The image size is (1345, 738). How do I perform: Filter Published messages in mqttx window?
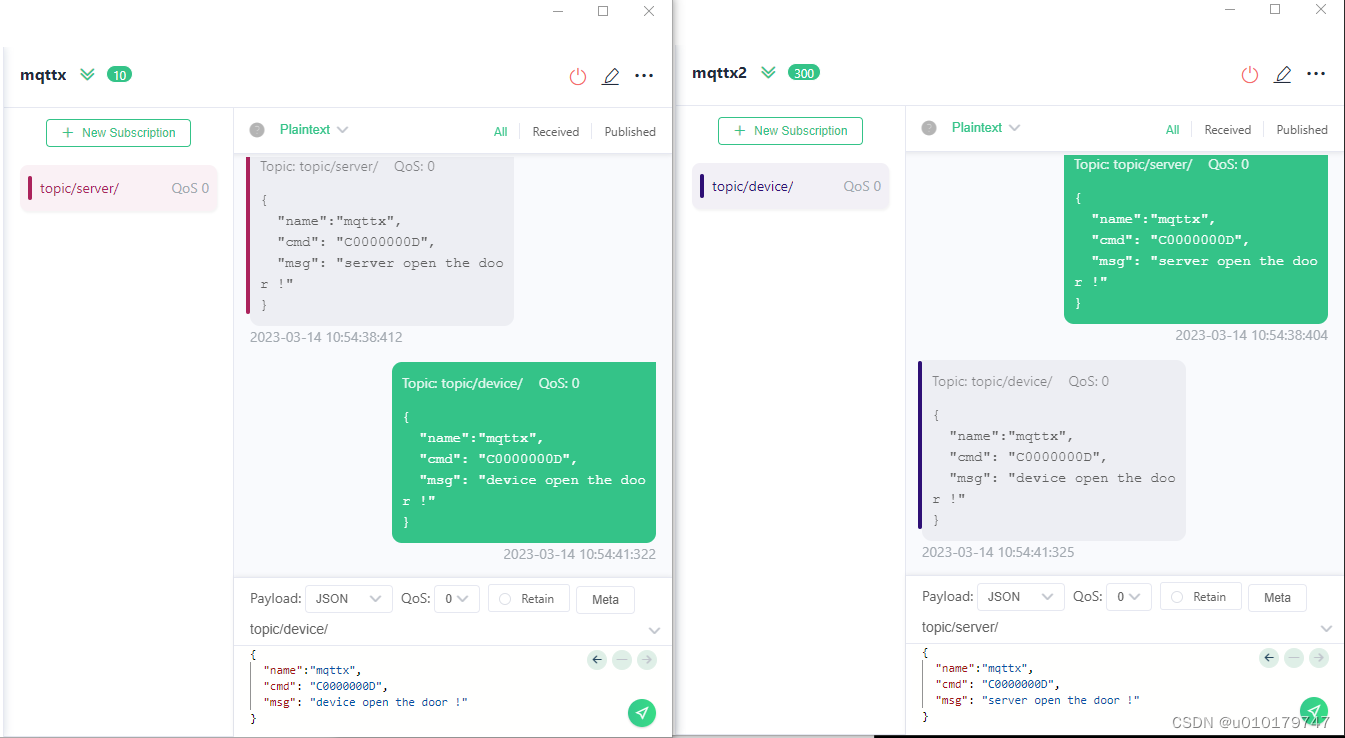630,132
